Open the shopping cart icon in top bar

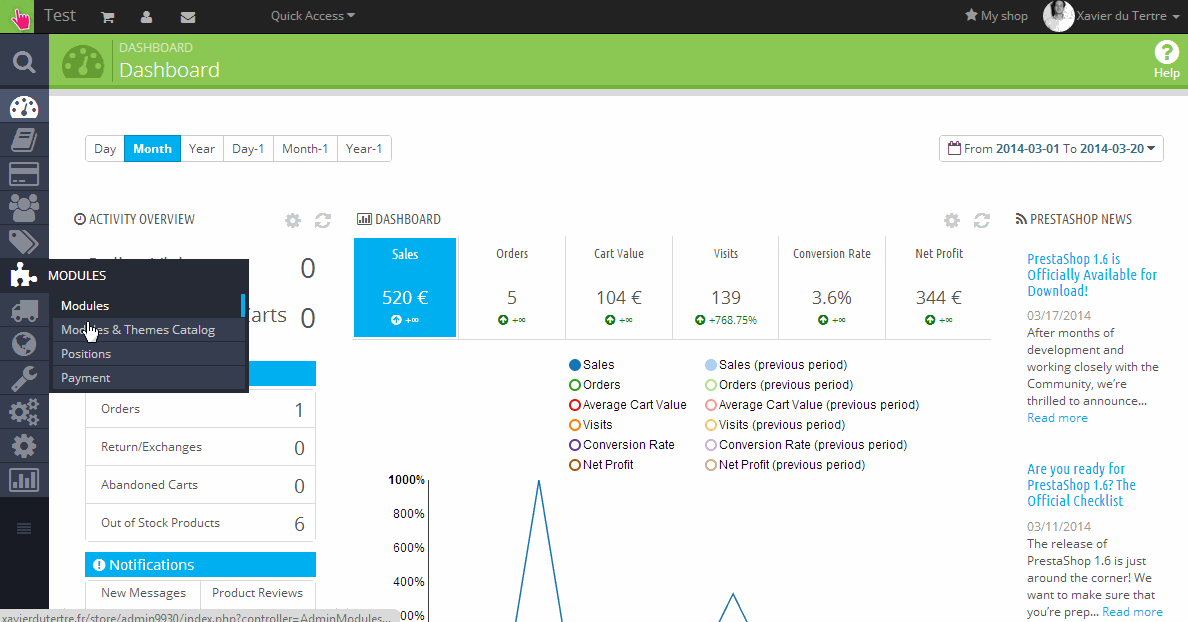pos(108,17)
